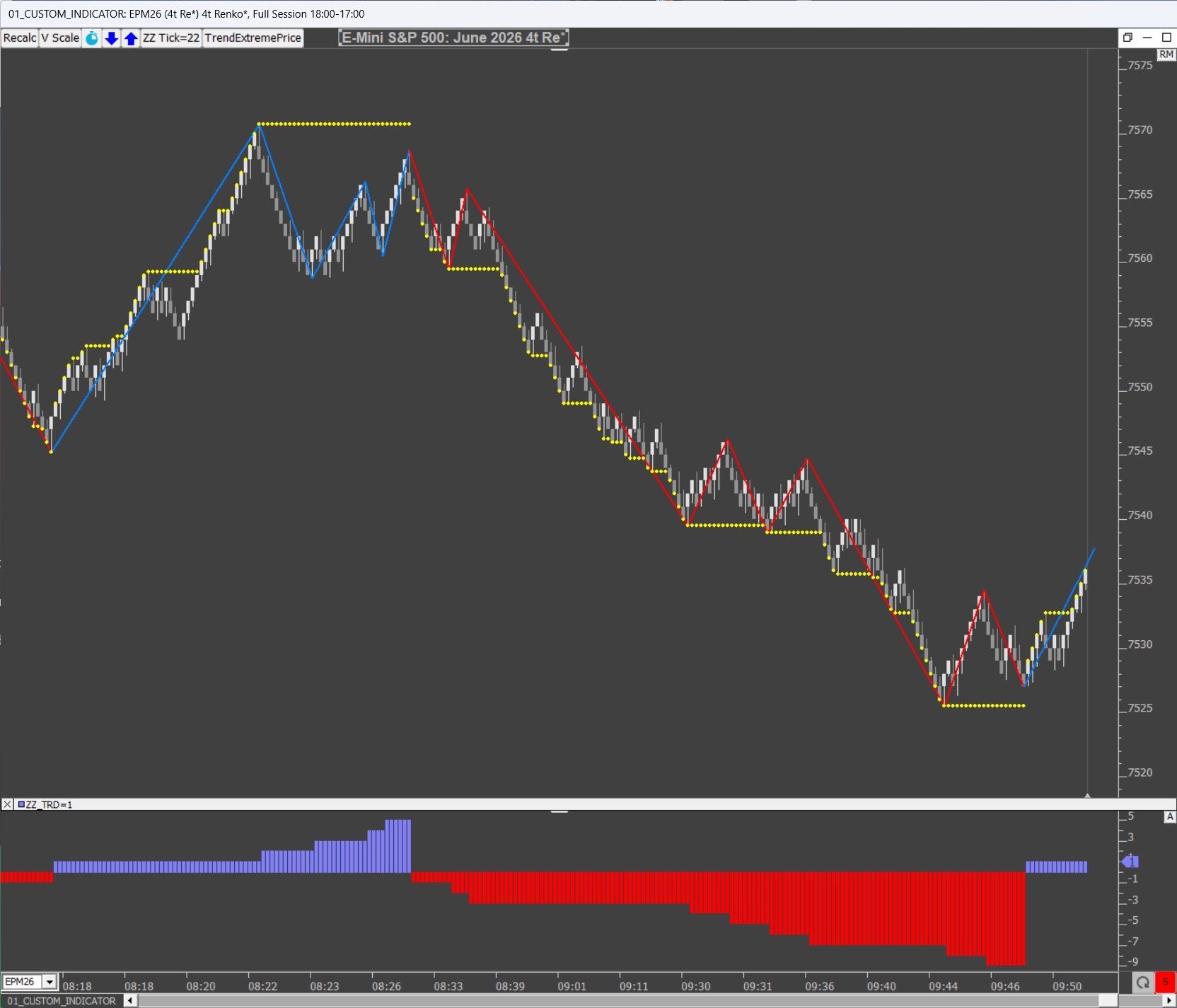Close the ZZ_TRD indicator pane with X
Image resolution: width=1177 pixels, height=1008 pixels.
tap(7, 804)
